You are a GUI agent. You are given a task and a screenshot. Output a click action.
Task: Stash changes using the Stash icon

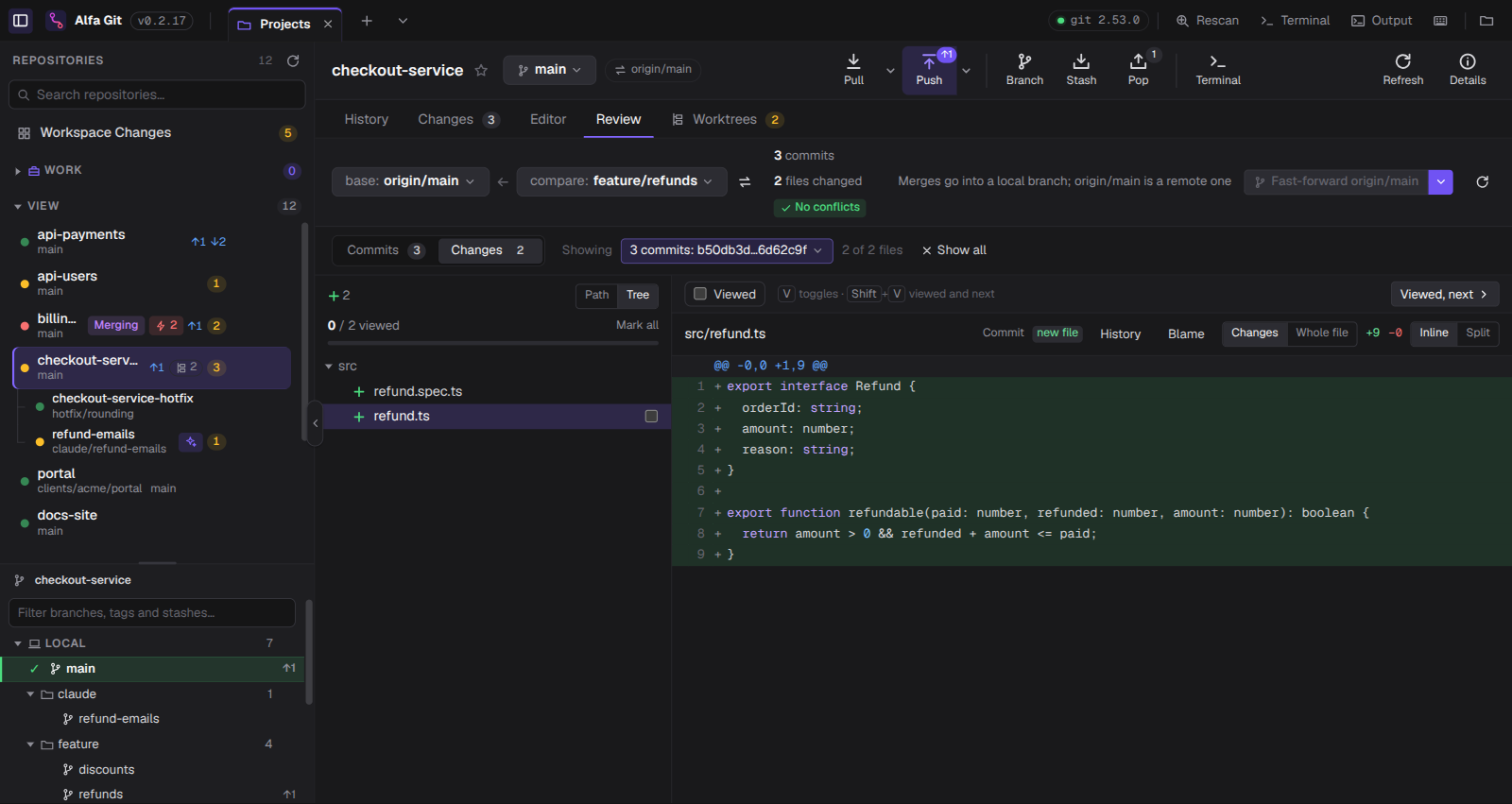(1081, 70)
